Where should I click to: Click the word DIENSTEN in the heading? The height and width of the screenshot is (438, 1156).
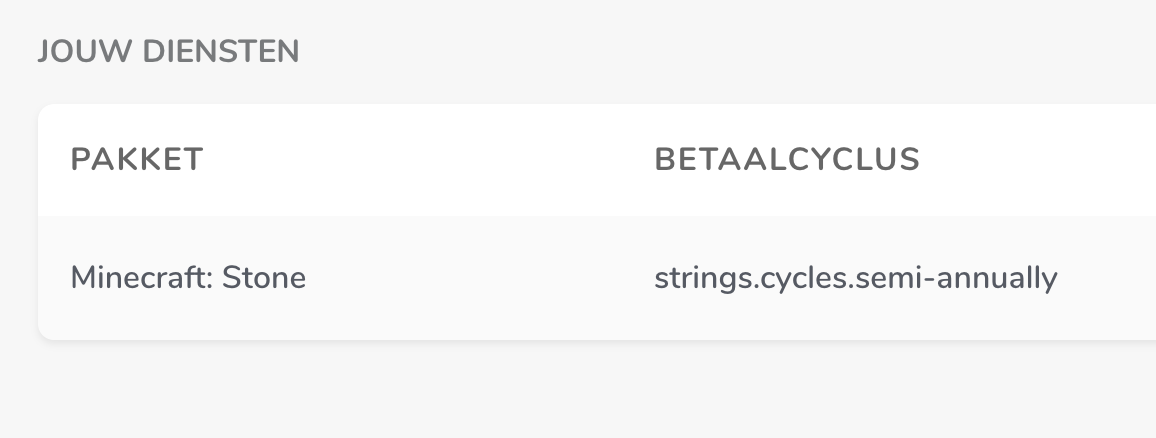click(x=220, y=52)
